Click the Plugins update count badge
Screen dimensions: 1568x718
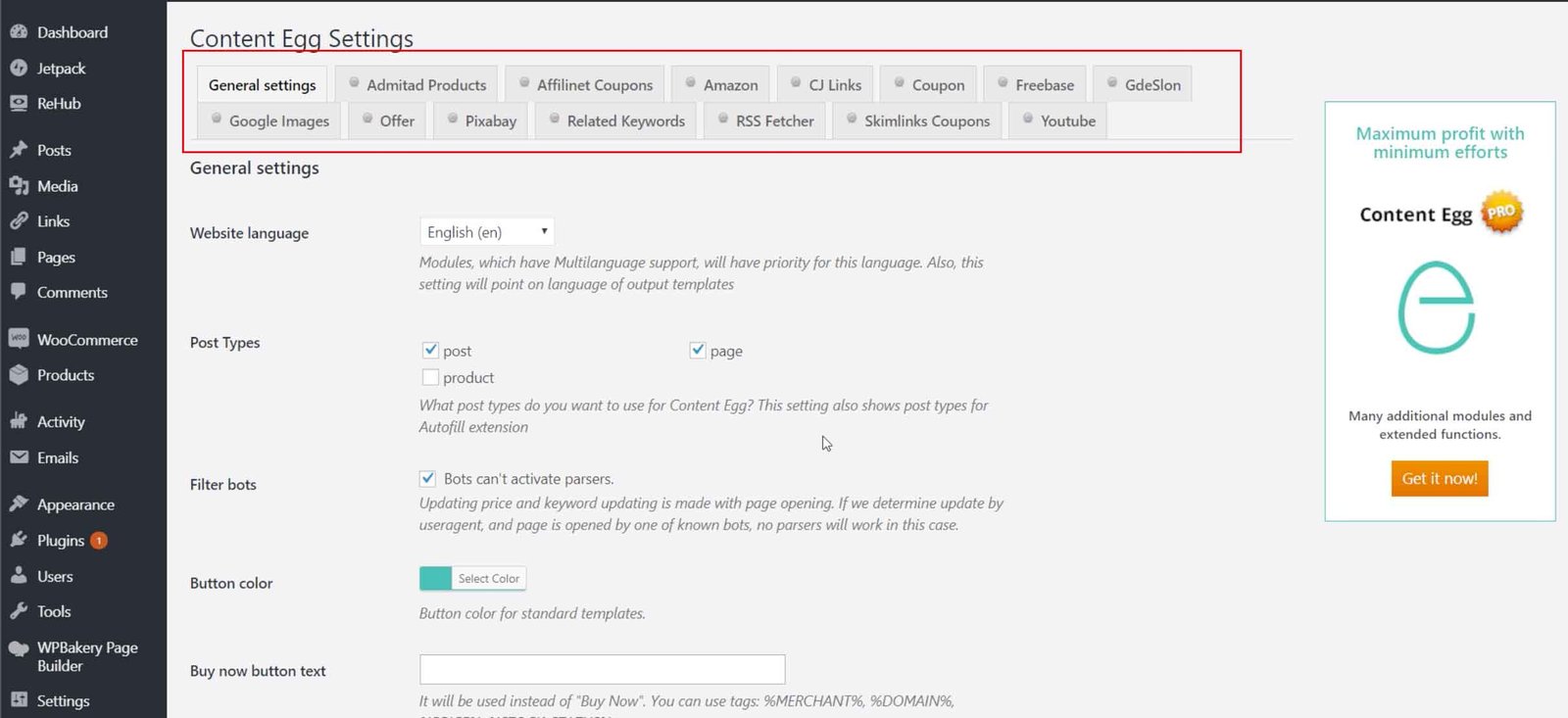coord(99,541)
